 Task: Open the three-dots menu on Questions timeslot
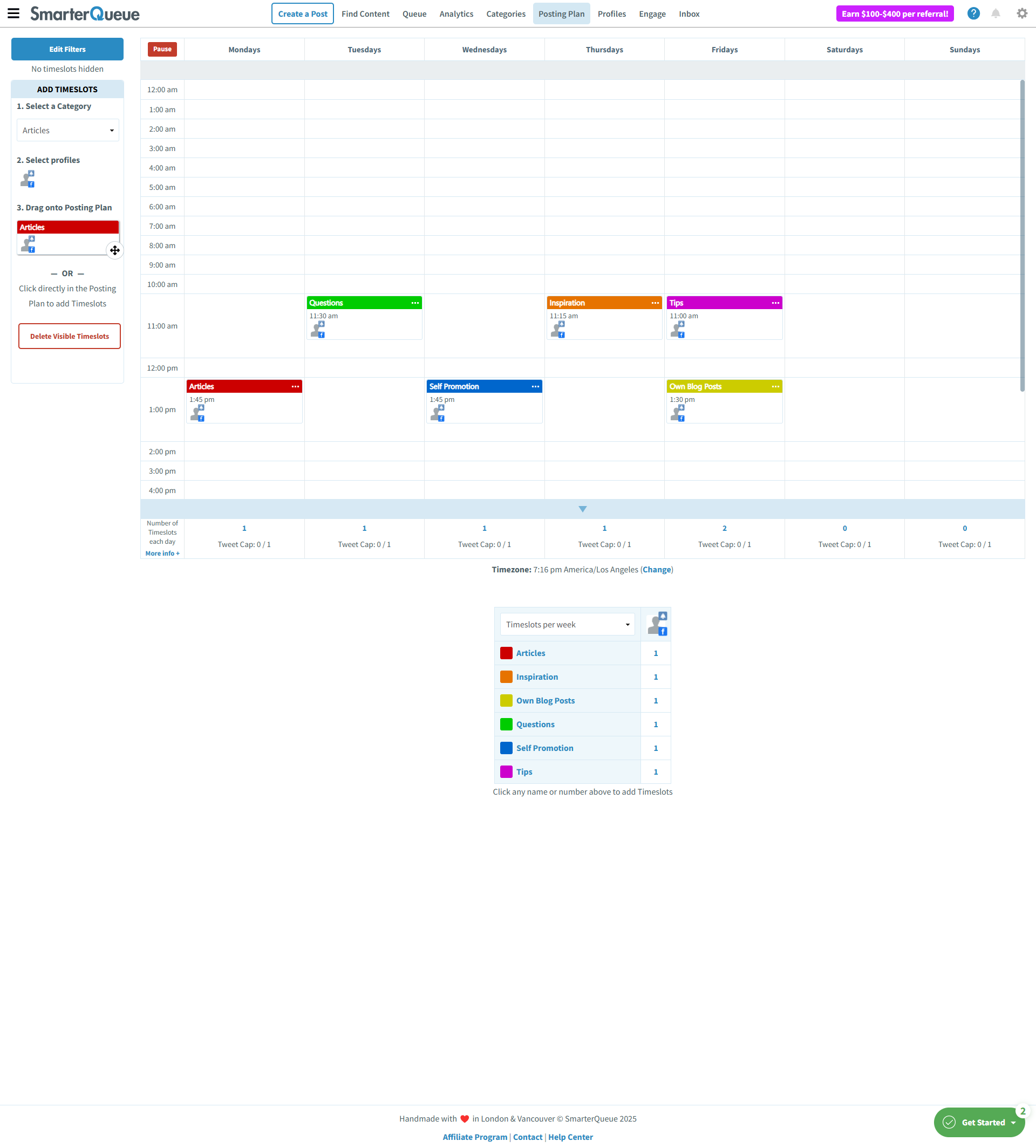[x=415, y=303]
